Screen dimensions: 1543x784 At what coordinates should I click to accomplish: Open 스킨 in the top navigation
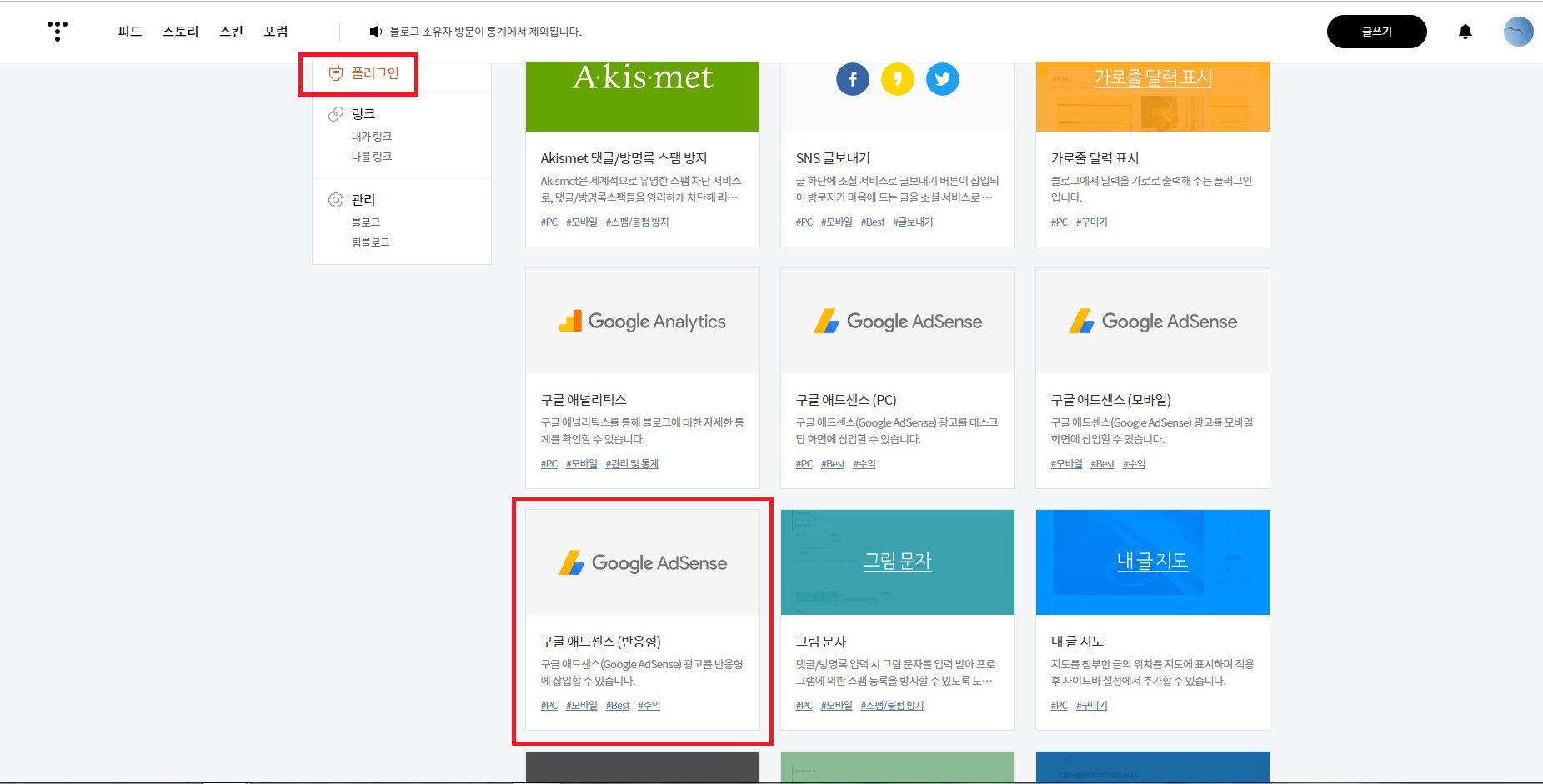click(231, 32)
